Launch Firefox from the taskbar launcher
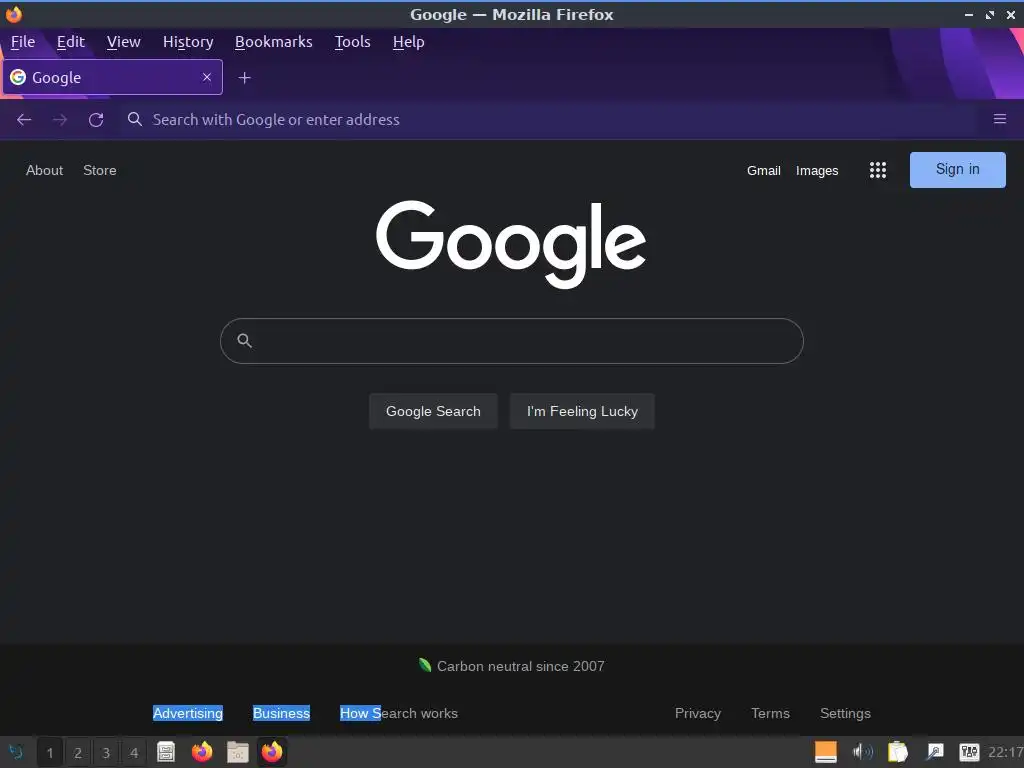 point(202,752)
